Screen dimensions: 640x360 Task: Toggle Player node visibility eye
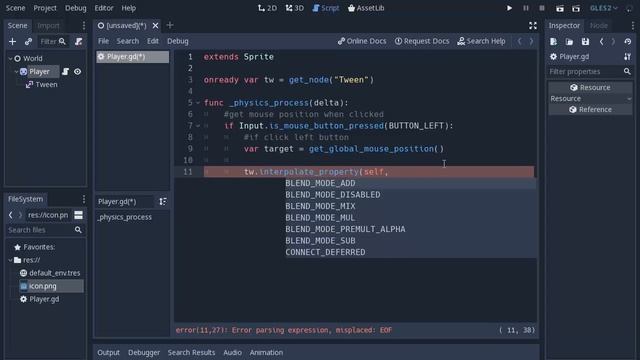coord(78,72)
